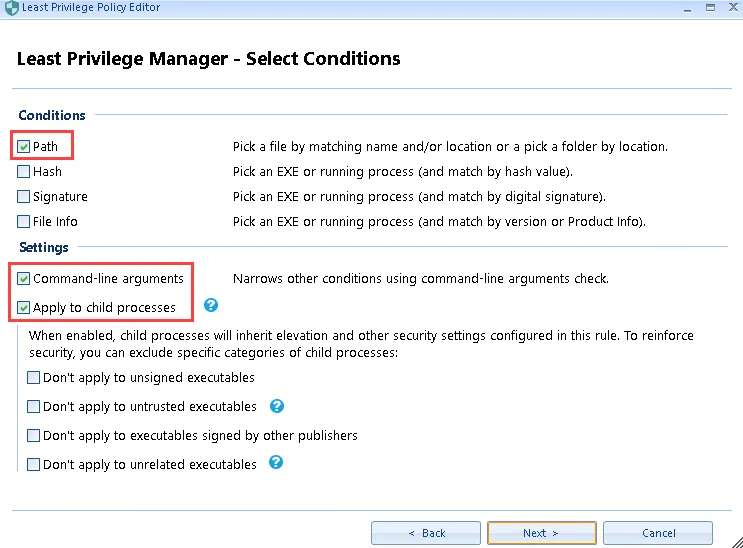This screenshot has height=548, width=743.
Task: Uncheck the Path condition checkbox
Action: coord(24,147)
